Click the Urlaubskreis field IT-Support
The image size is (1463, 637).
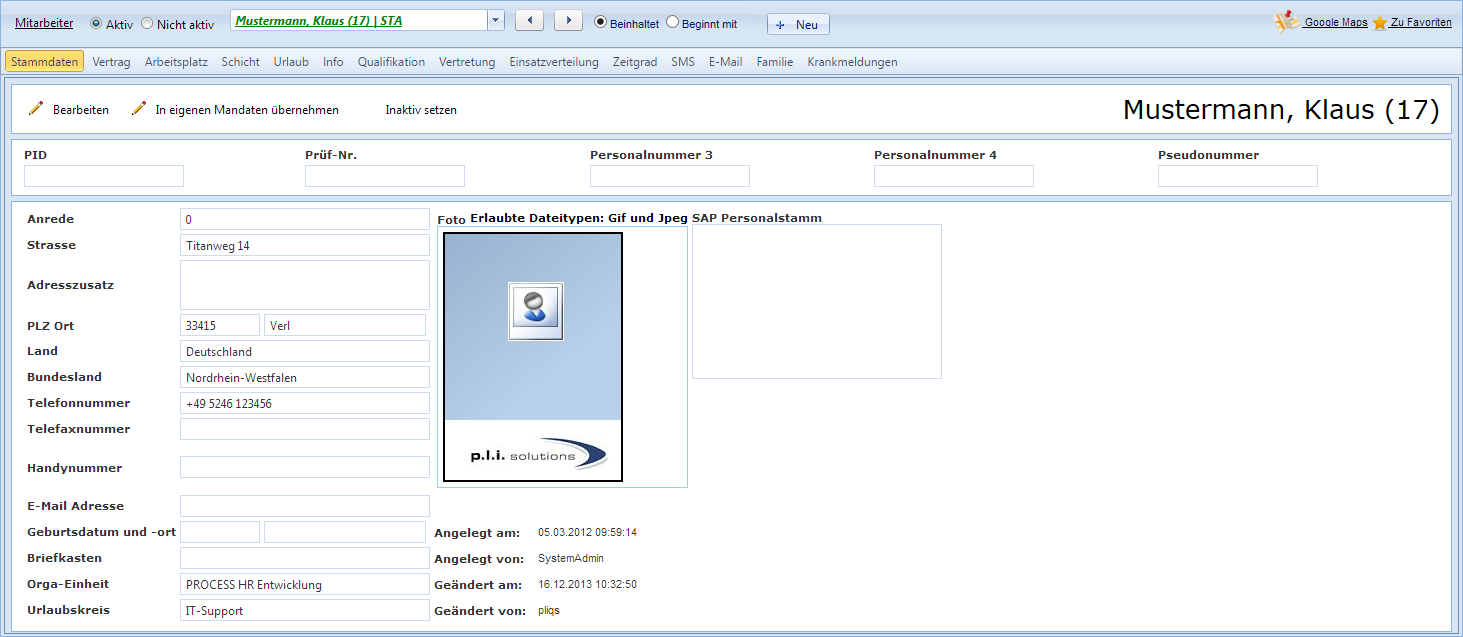305,610
